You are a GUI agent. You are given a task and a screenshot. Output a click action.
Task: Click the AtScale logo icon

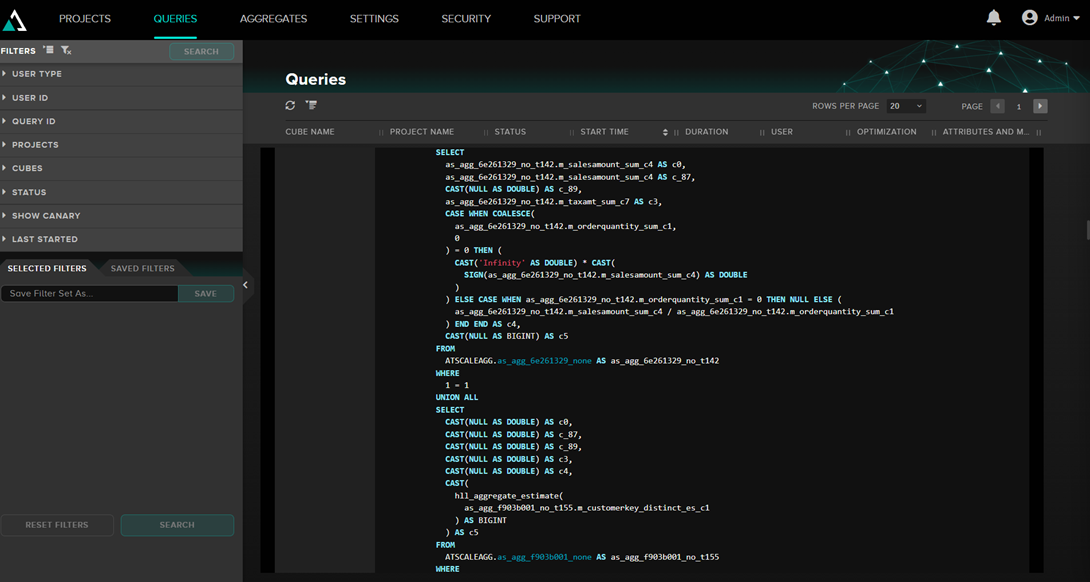(x=15, y=19)
